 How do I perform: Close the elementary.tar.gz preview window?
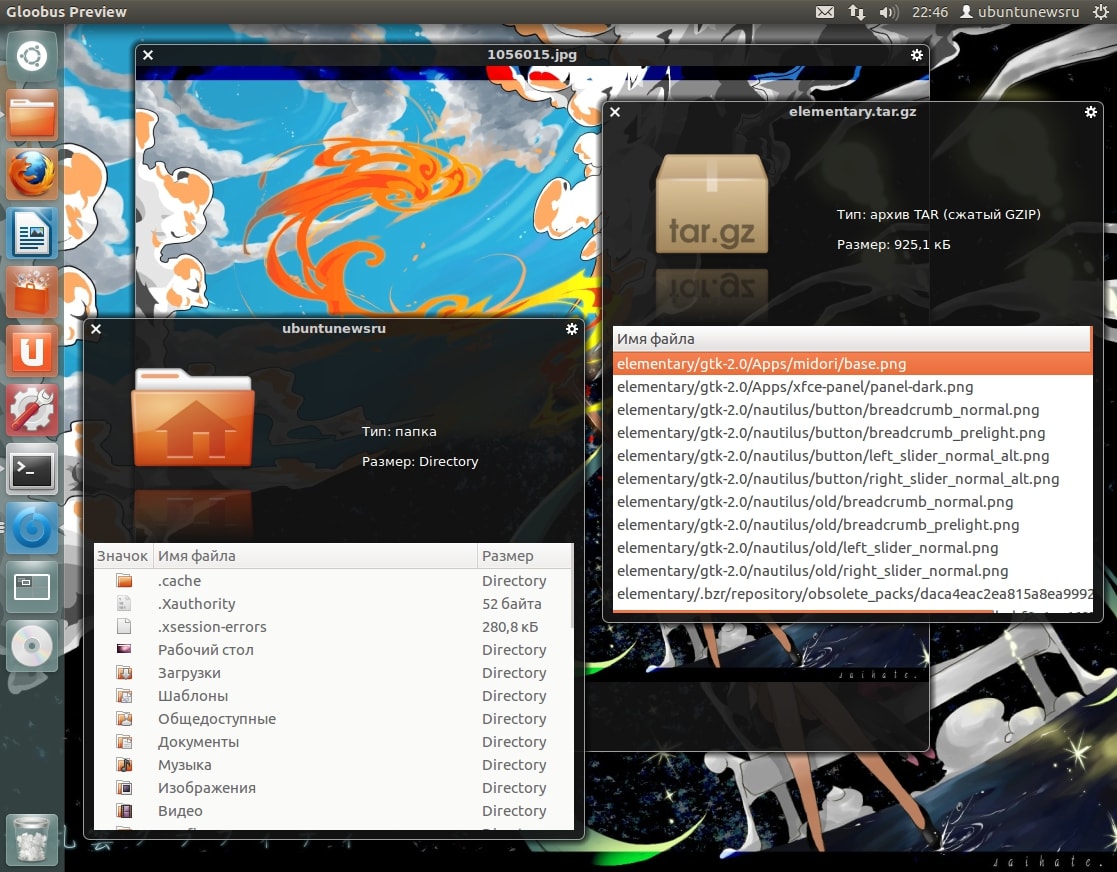[615, 112]
